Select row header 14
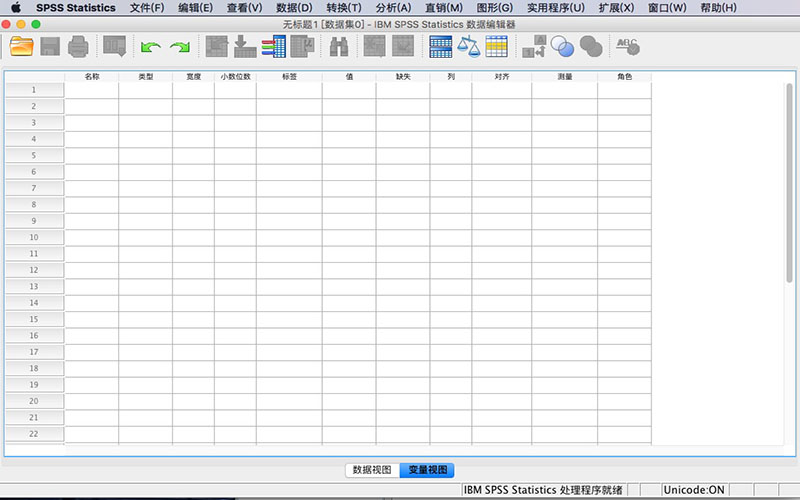Screen dimensions: 800x500 (34, 303)
